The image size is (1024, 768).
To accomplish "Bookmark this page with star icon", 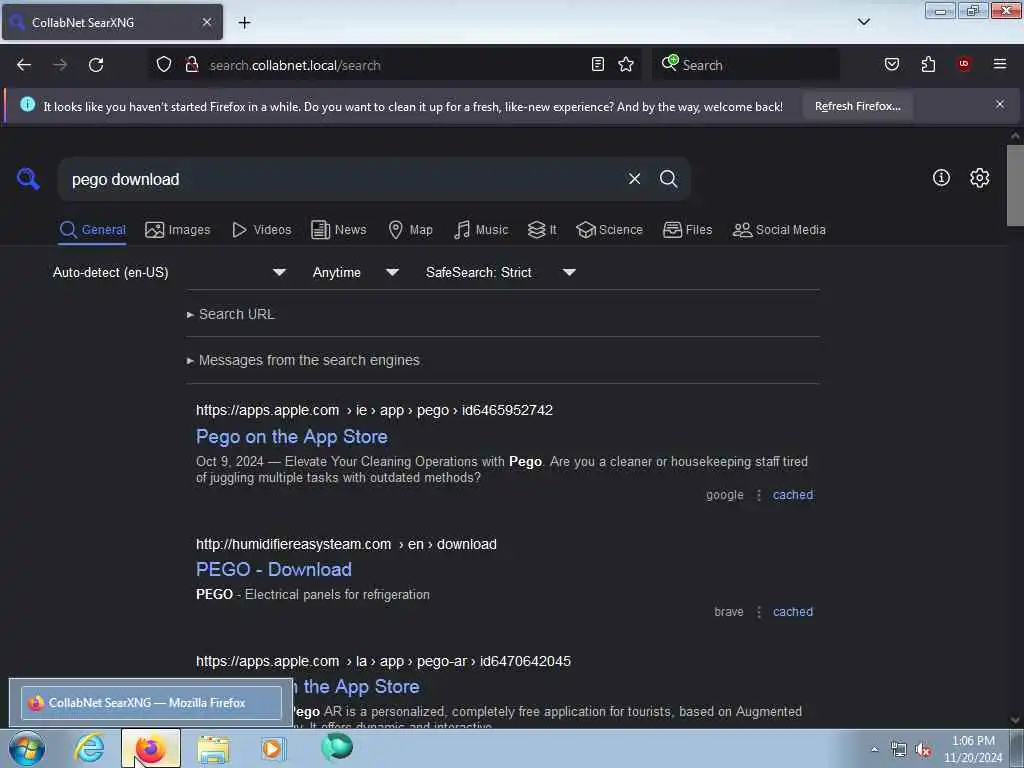I will [x=626, y=64].
